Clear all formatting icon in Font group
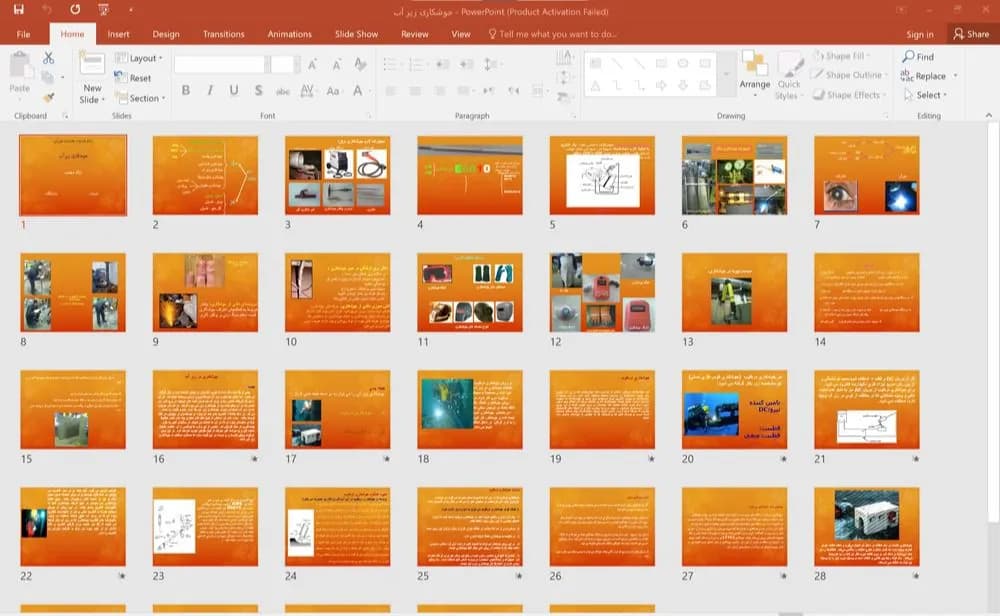Viewport: 1000px width, 616px height. [x=360, y=64]
